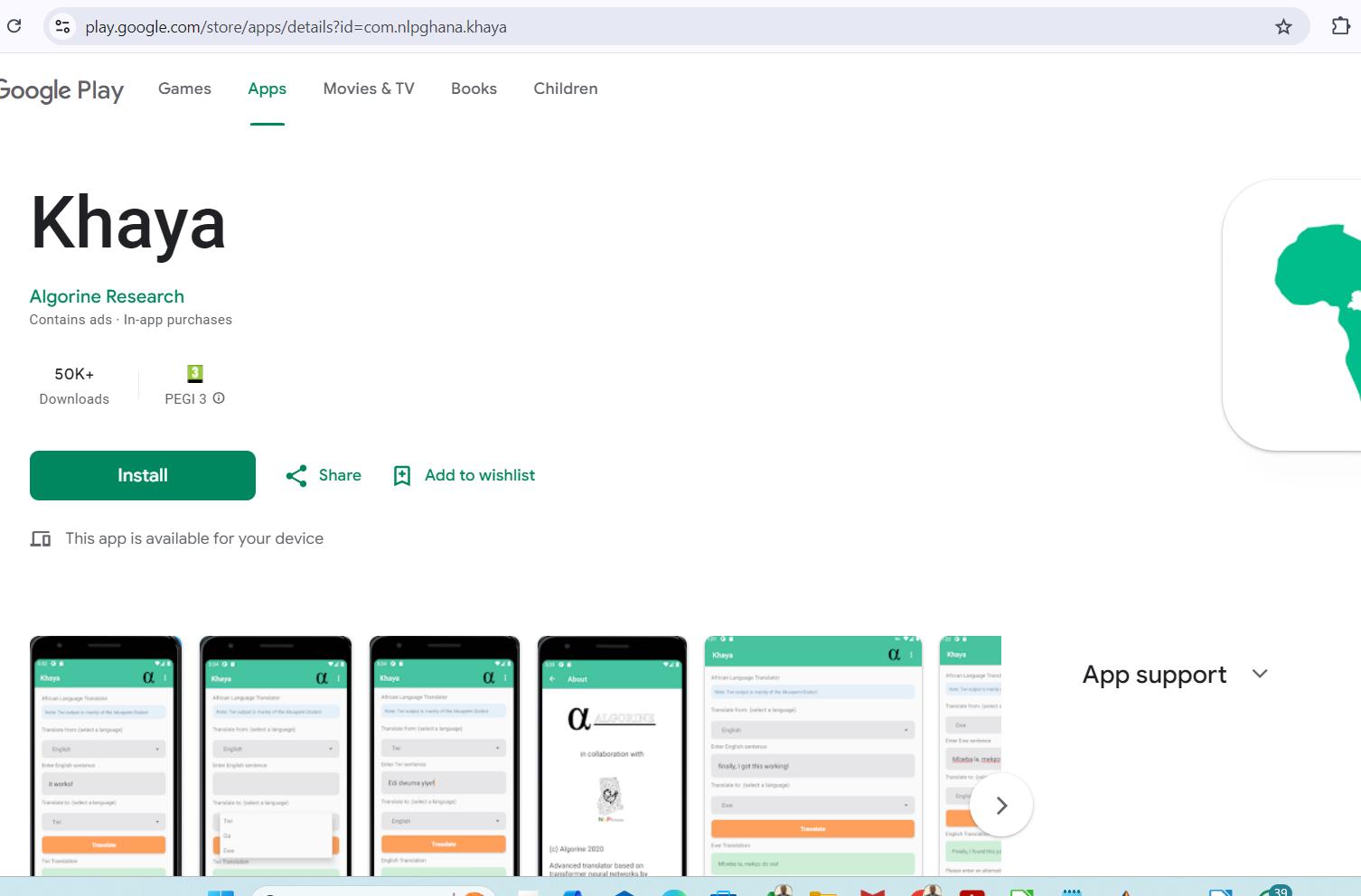Click the PEGI 3 rating badge icon
The height and width of the screenshot is (896, 1361).
(x=195, y=373)
